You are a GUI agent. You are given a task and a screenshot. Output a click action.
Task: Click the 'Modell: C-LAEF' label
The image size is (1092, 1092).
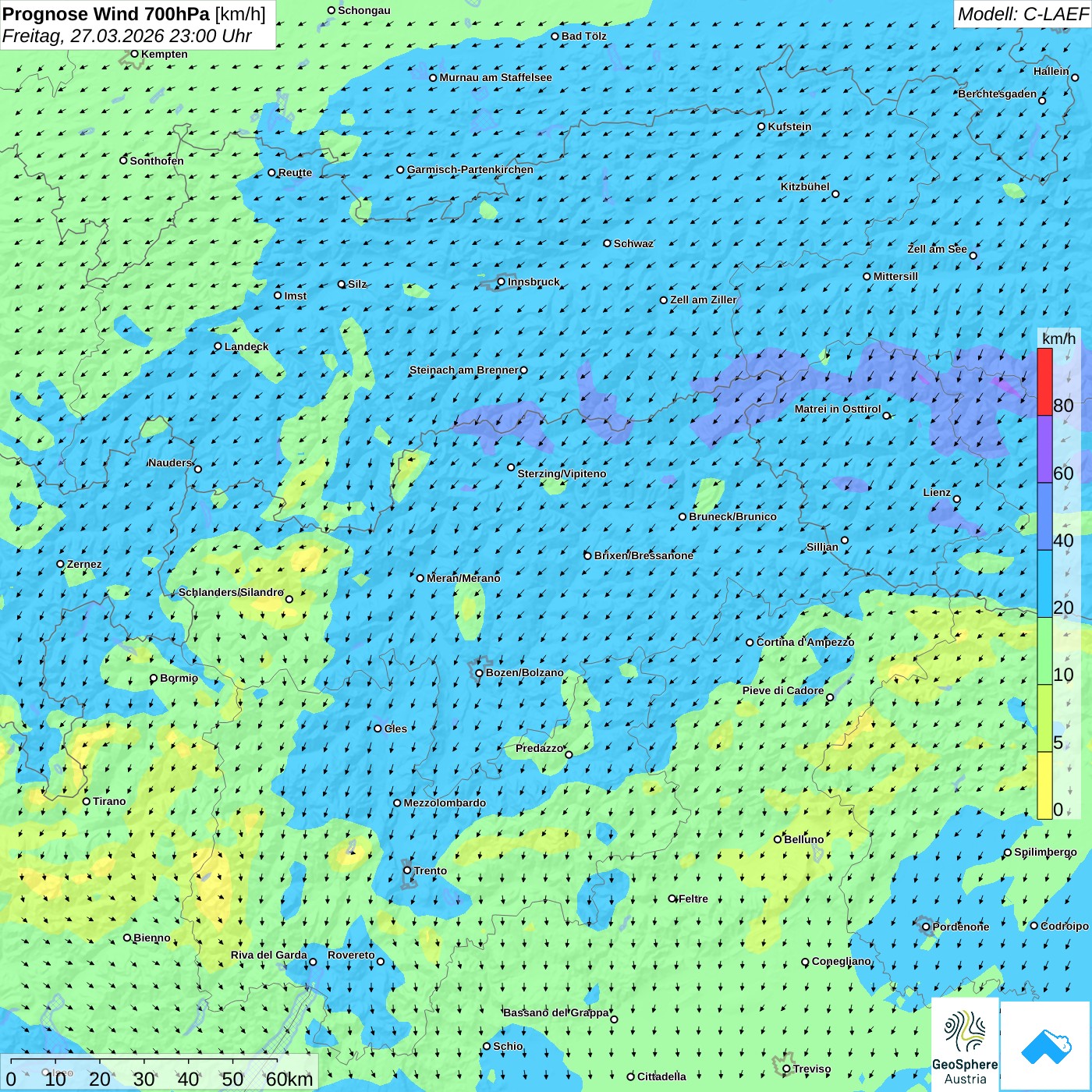pos(1023,13)
